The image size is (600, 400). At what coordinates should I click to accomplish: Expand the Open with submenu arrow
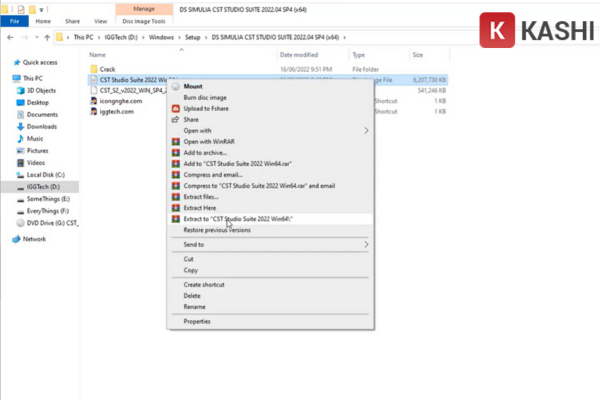(366, 131)
